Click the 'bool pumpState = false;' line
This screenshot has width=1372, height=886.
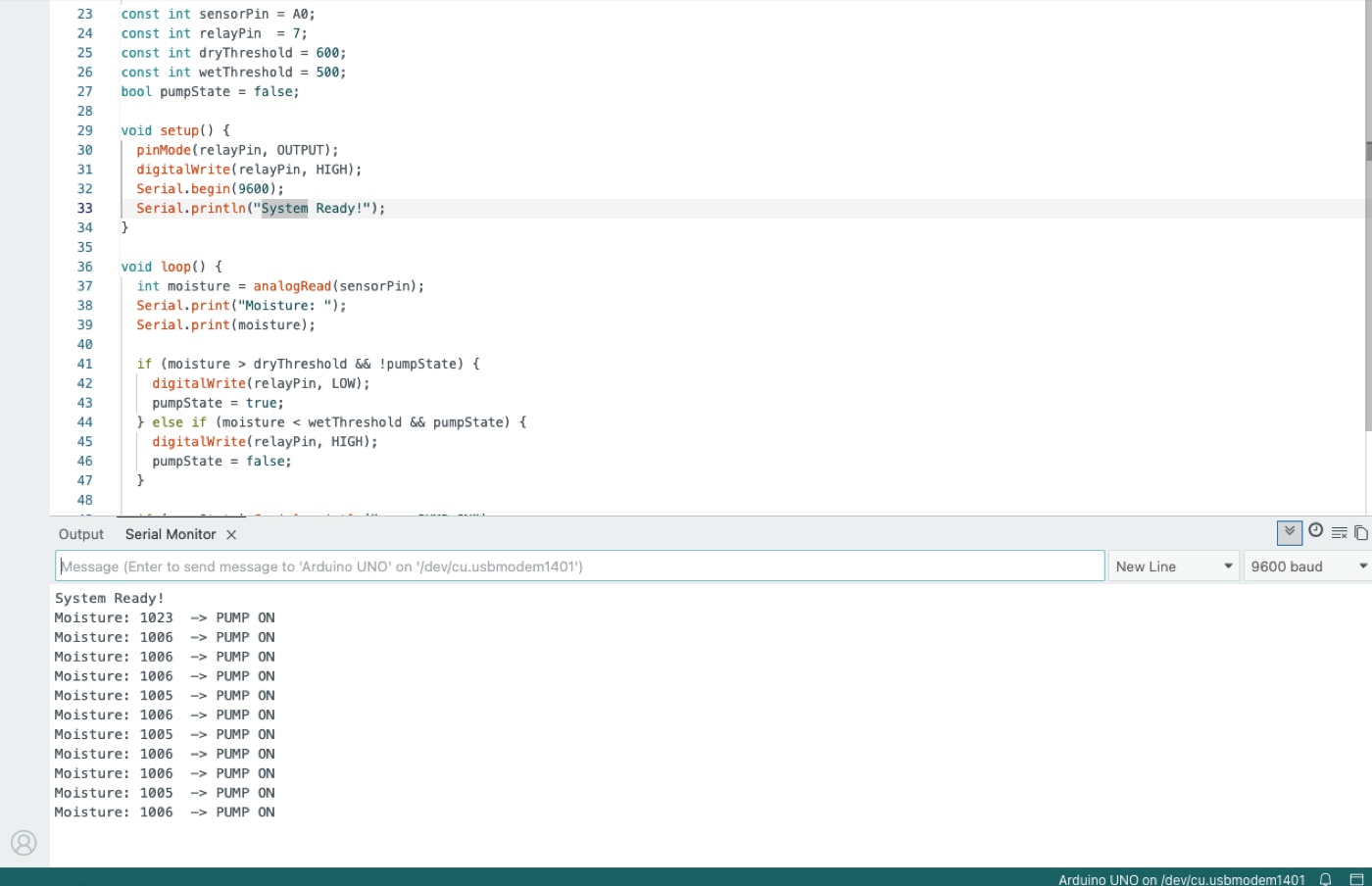click(x=210, y=91)
